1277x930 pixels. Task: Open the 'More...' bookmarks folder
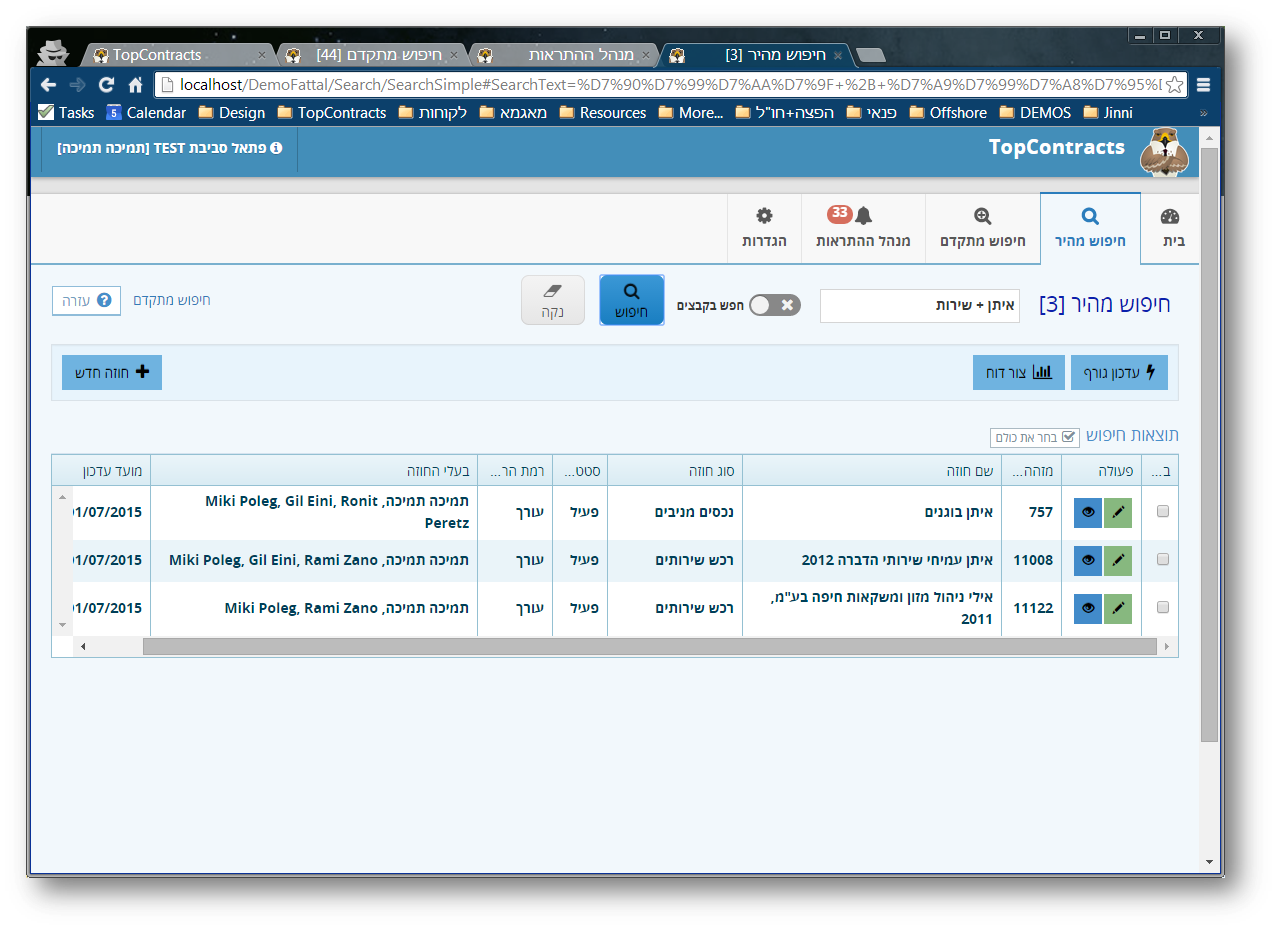(x=690, y=113)
